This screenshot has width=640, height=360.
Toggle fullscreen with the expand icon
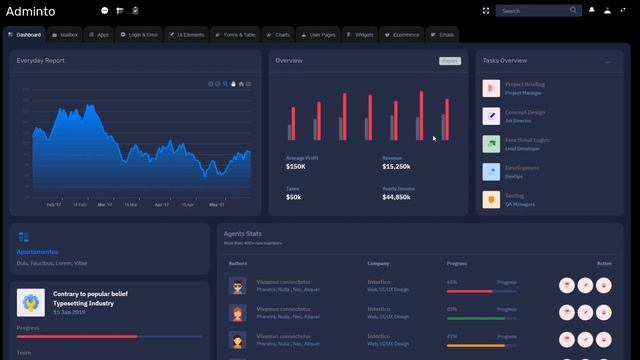point(486,11)
